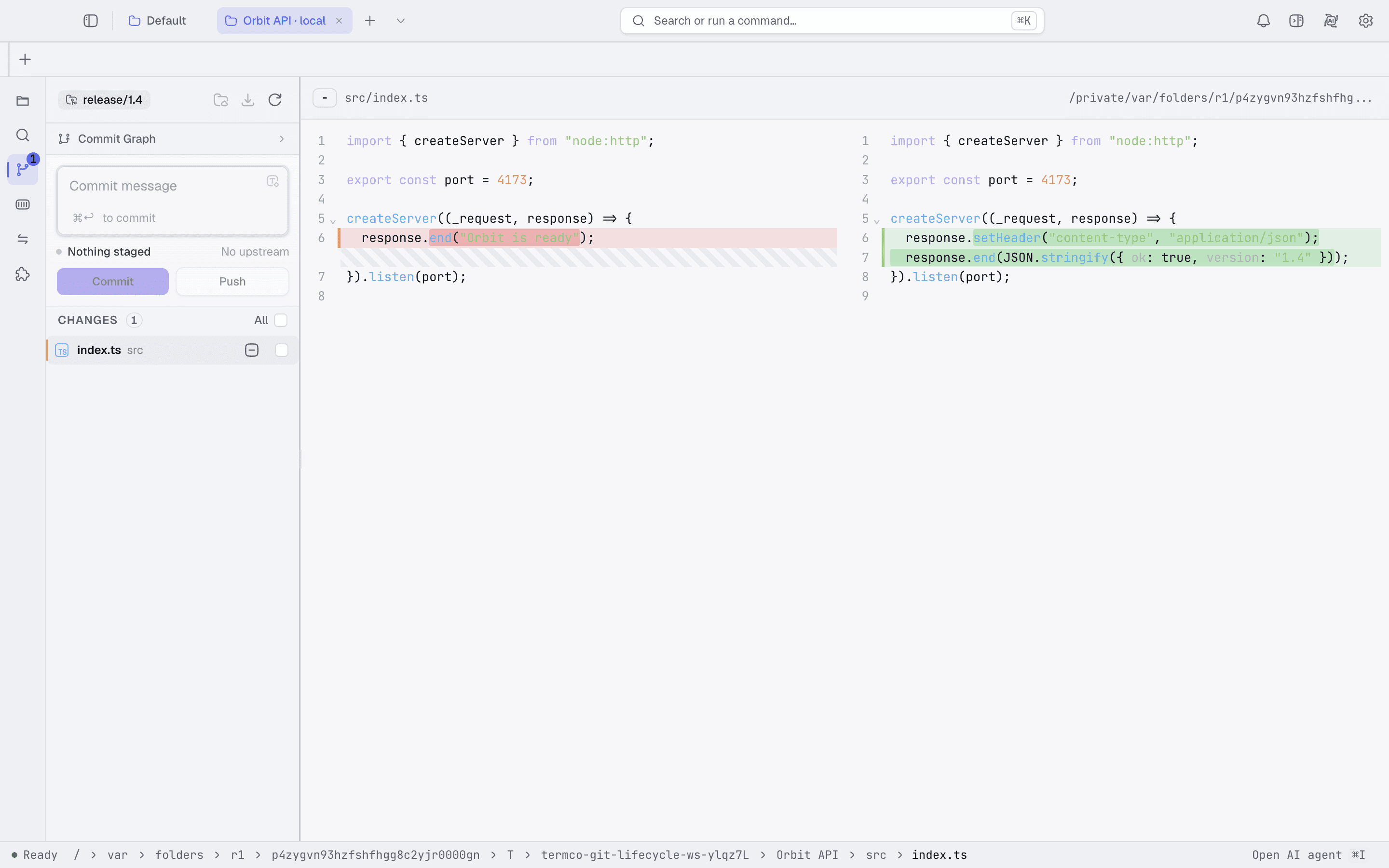Open the ports panel sidebar icon

(x=22, y=204)
